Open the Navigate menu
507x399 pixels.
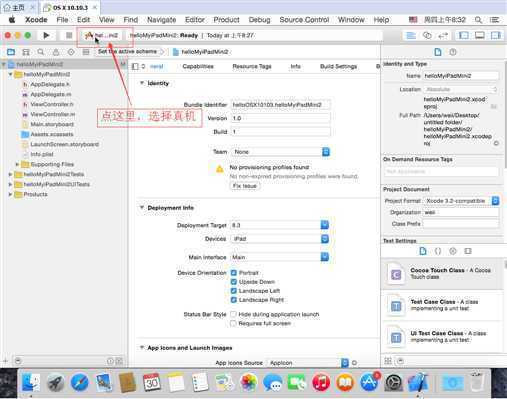161,20
